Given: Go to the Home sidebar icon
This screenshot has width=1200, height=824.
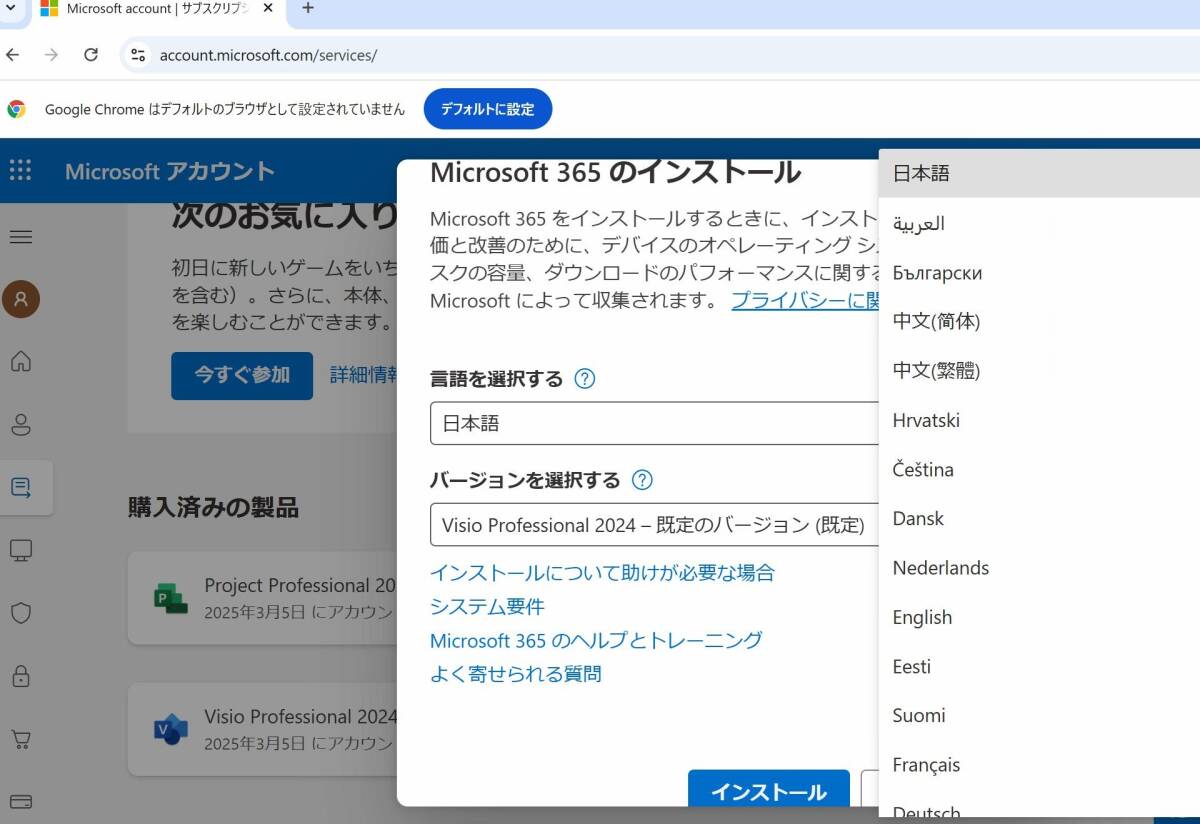Looking at the screenshot, I should pyautogui.click(x=20, y=361).
